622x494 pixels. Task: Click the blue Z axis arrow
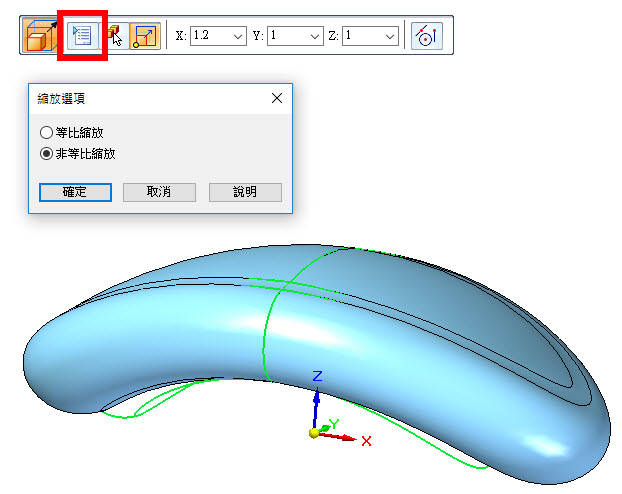pos(316,409)
